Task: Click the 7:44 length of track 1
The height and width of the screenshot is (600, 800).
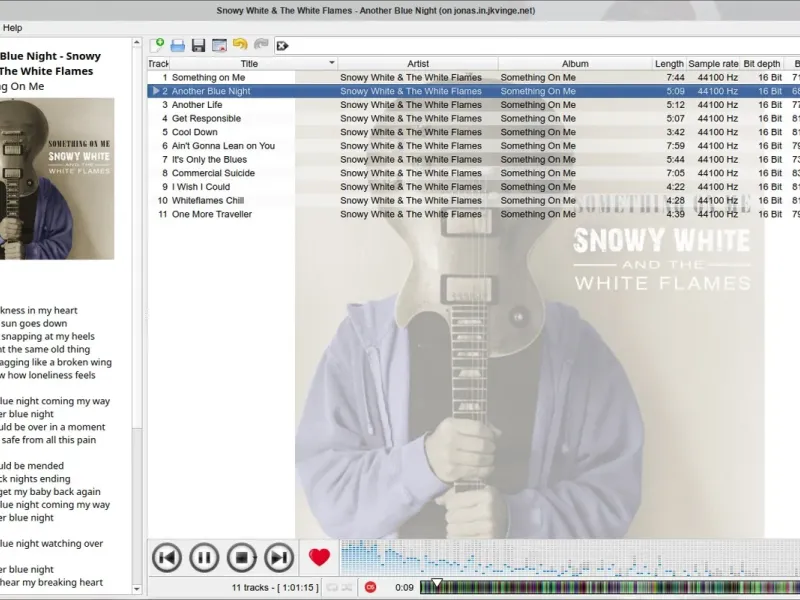Action: tap(676, 78)
